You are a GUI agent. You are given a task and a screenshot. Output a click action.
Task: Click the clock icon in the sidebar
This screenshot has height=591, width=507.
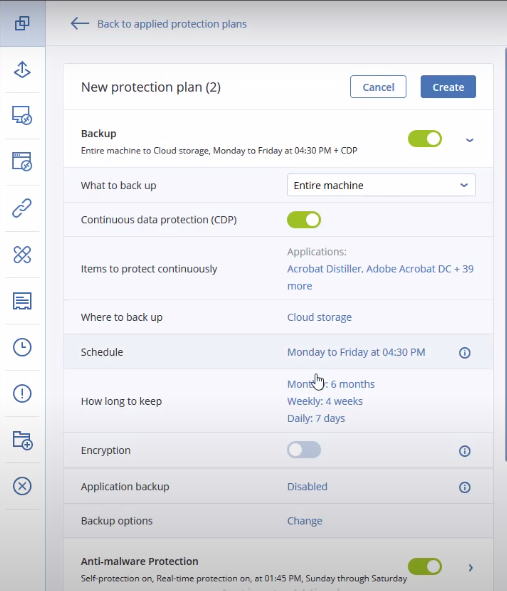point(22,347)
